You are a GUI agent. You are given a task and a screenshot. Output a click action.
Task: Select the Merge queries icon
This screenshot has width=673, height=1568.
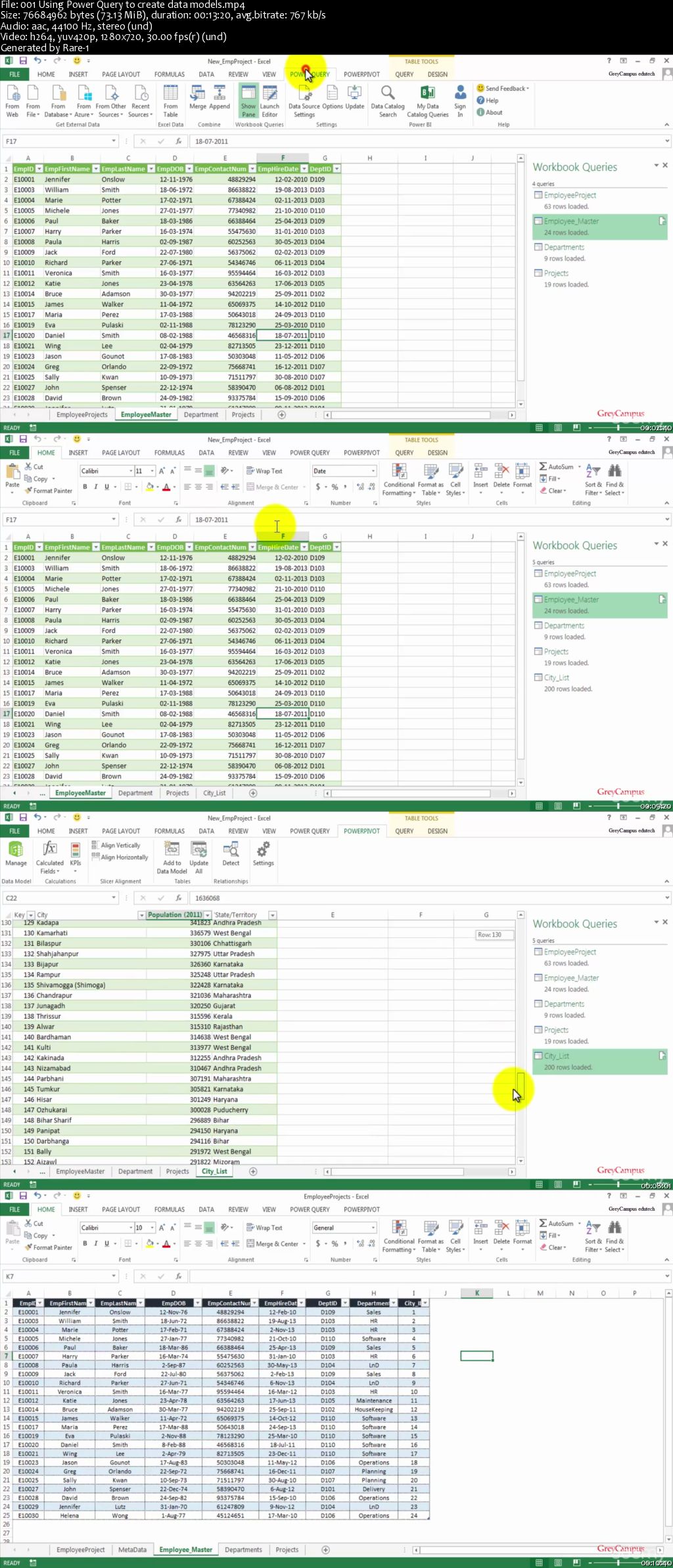point(198,97)
